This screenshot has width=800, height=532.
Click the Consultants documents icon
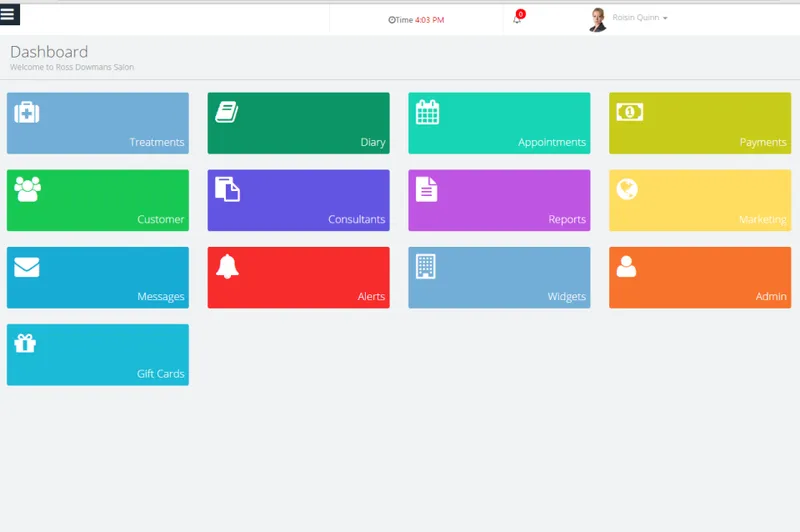pyautogui.click(x=227, y=189)
